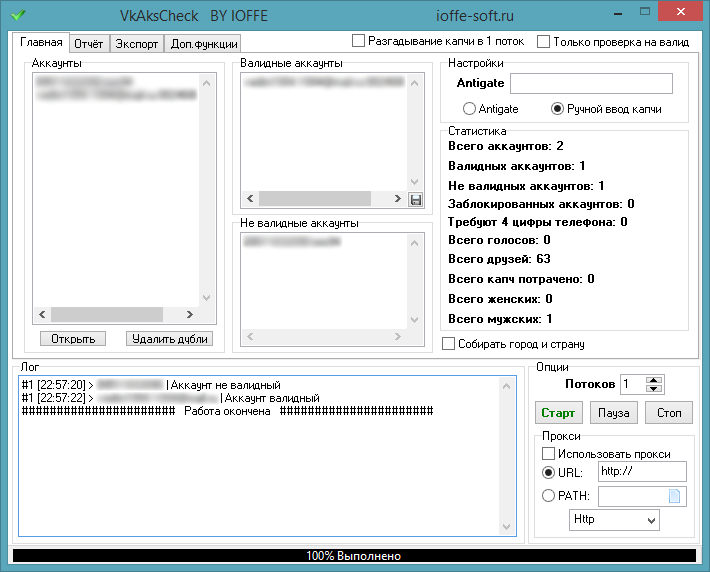Click horizontal scrollbar thumb in Валидные аккаунты
The height and width of the screenshot is (572, 710).
[315, 198]
